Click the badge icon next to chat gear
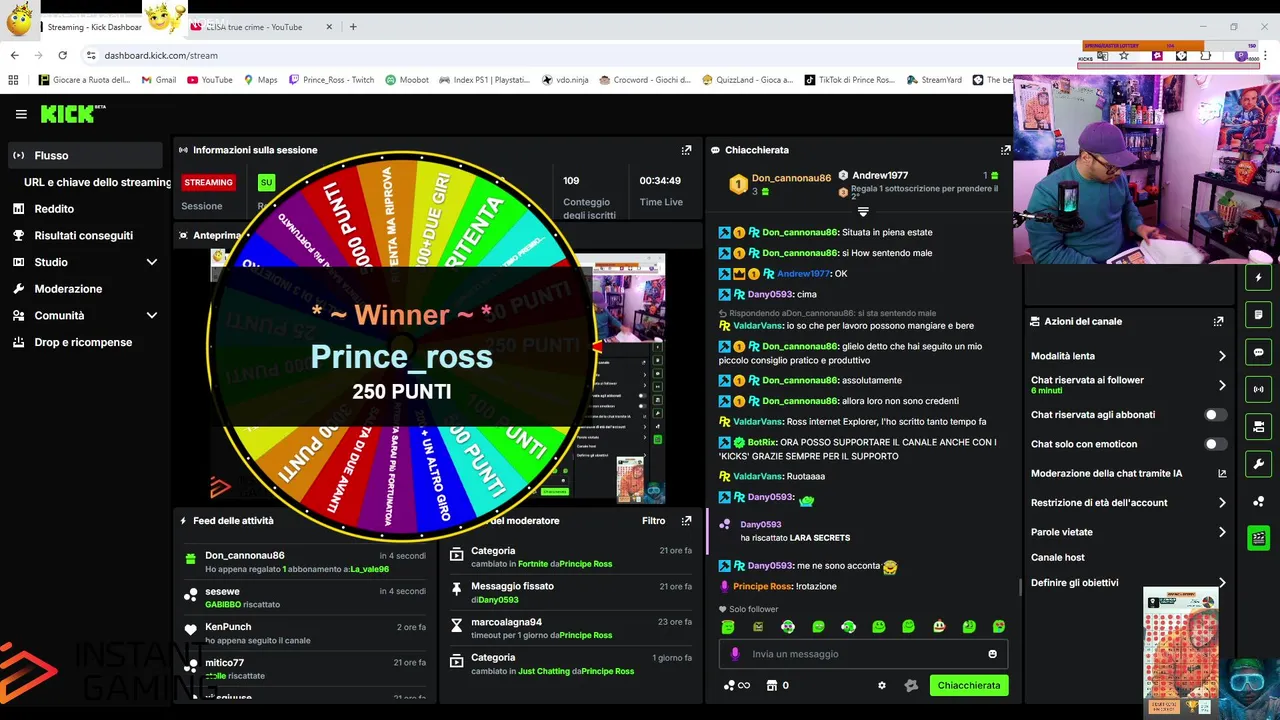 (x=911, y=685)
